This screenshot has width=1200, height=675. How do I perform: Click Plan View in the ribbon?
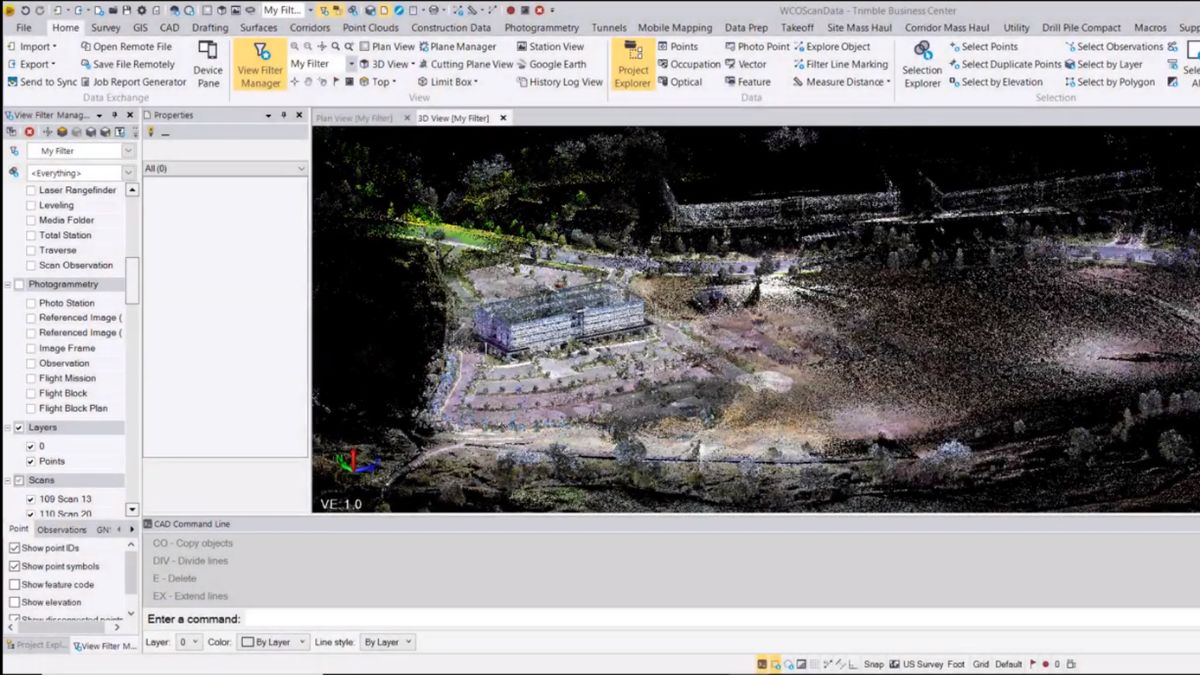click(x=386, y=47)
